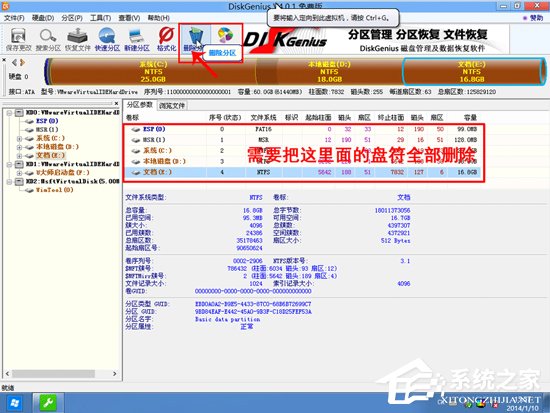The image size is (550, 413).
Task: Select HD2:MsftVirtualDisk in the tree
Action: pyautogui.click(x=73, y=181)
